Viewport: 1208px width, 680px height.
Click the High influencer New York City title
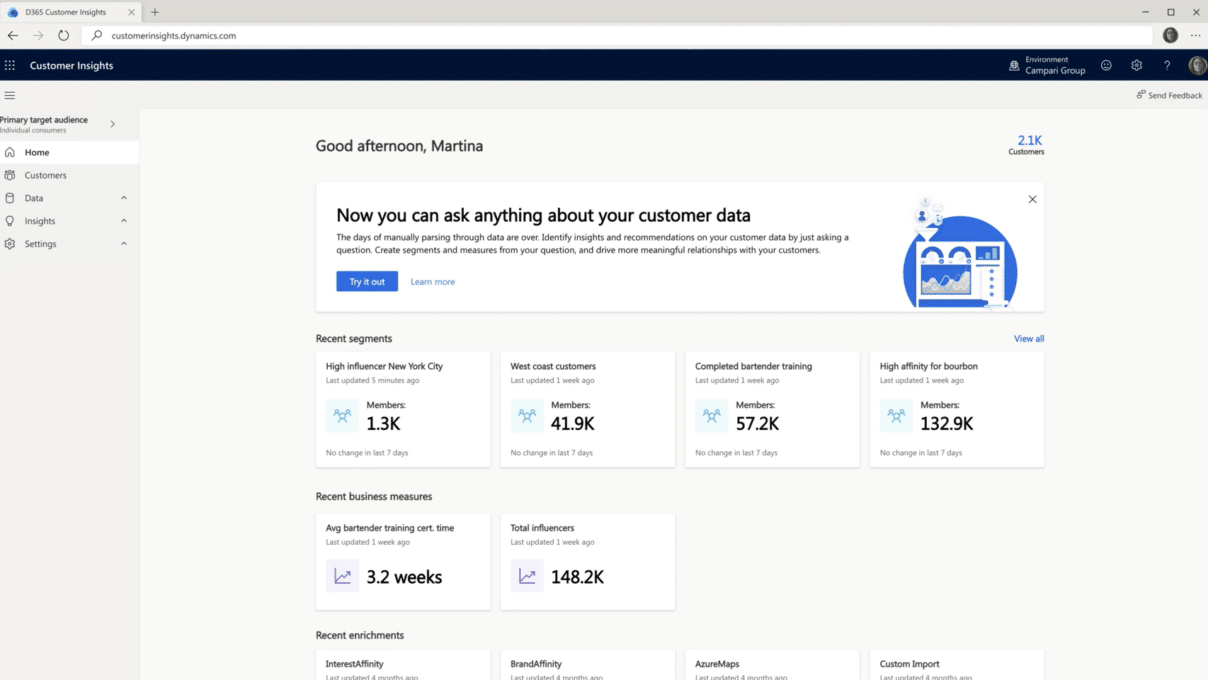[x=384, y=367]
